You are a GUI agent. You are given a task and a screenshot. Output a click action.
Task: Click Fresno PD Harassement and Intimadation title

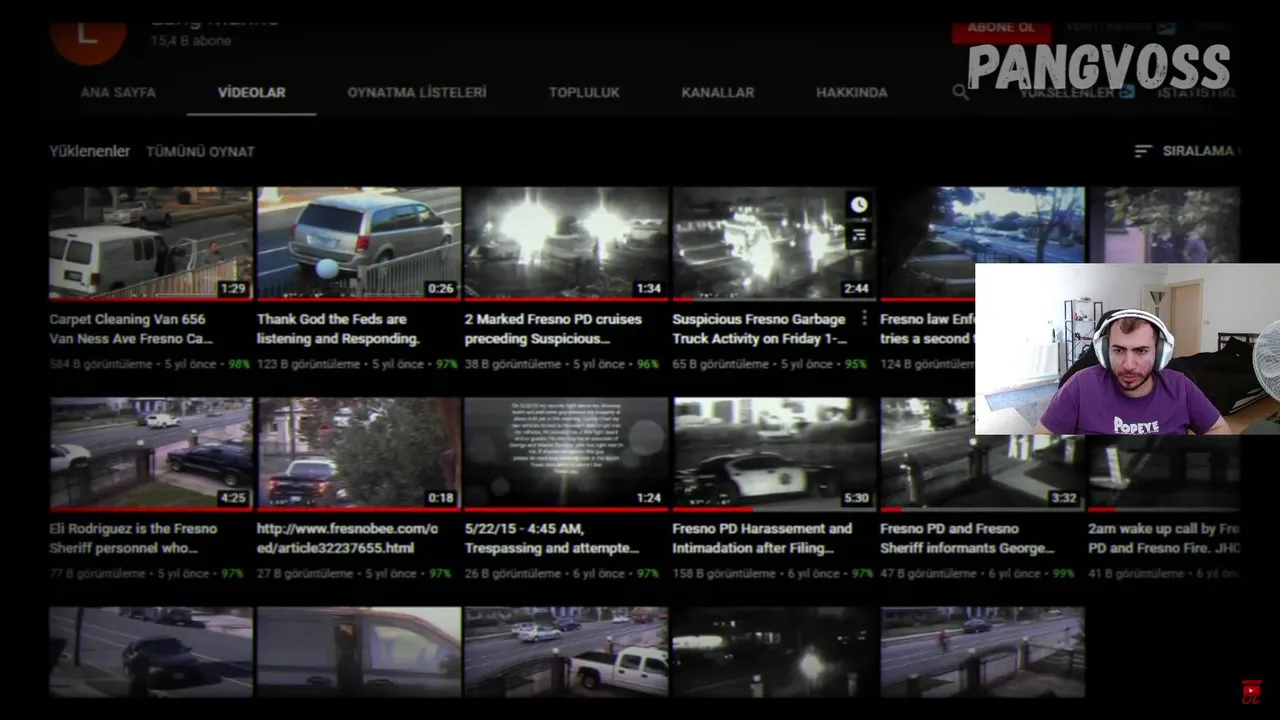click(762, 538)
